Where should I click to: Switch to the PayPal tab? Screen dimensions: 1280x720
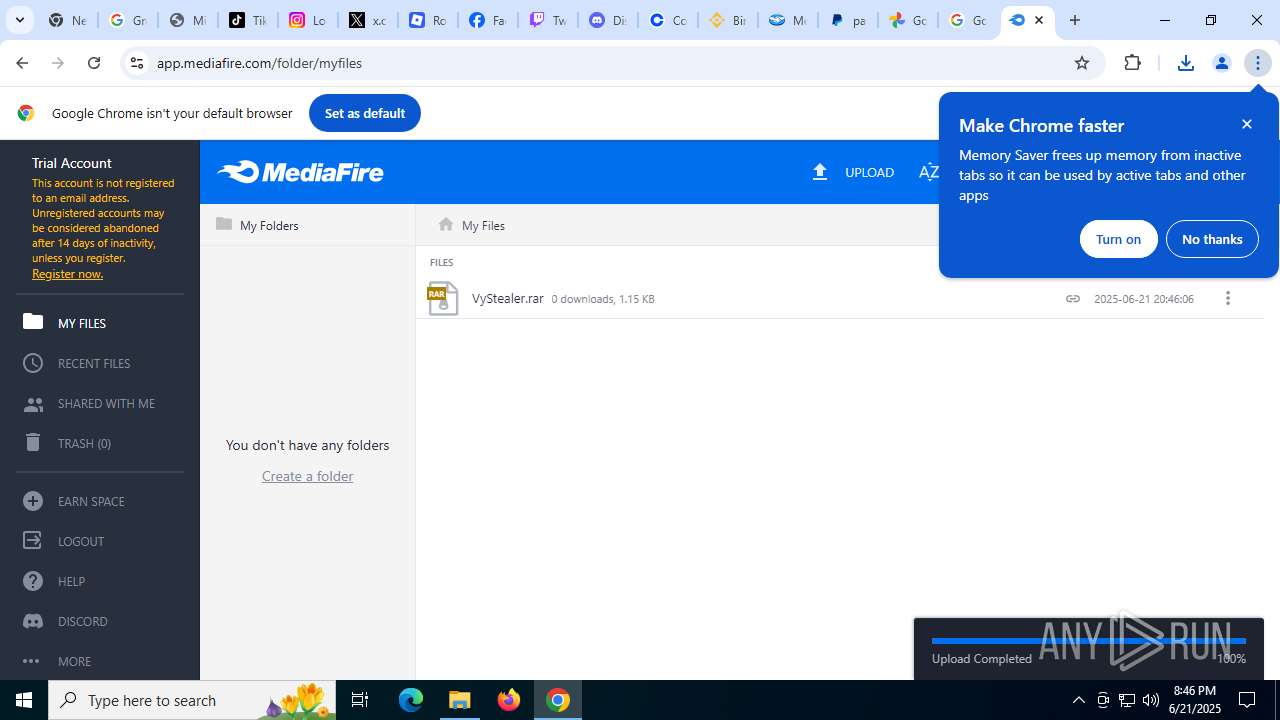click(847, 20)
